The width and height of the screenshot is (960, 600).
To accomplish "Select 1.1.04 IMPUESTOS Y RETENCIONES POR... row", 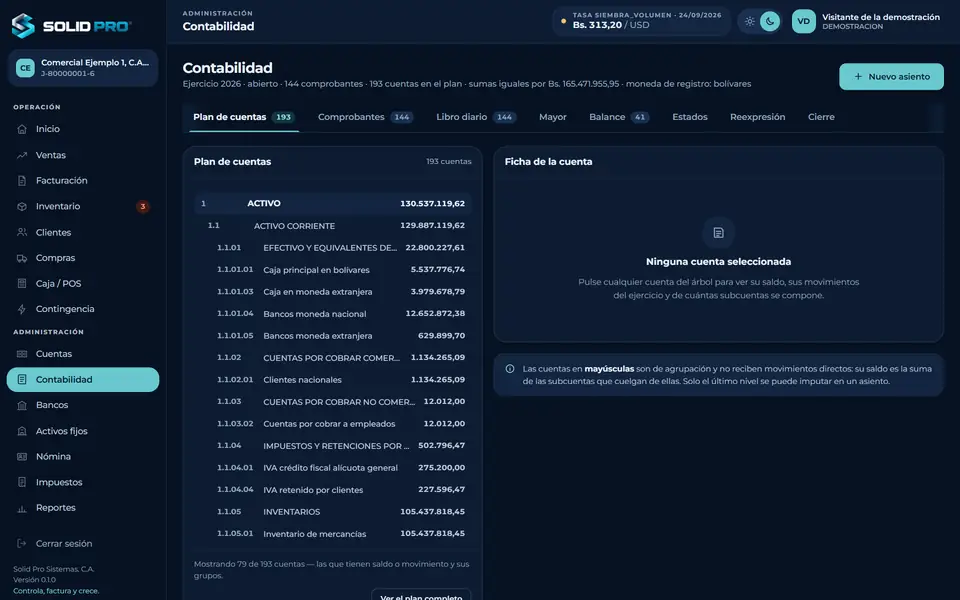I will (x=332, y=446).
